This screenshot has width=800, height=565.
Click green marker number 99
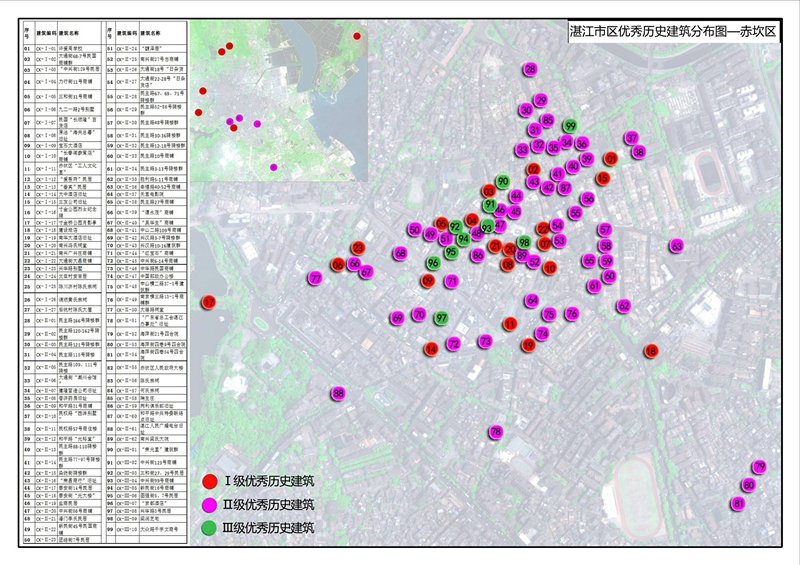570,126
